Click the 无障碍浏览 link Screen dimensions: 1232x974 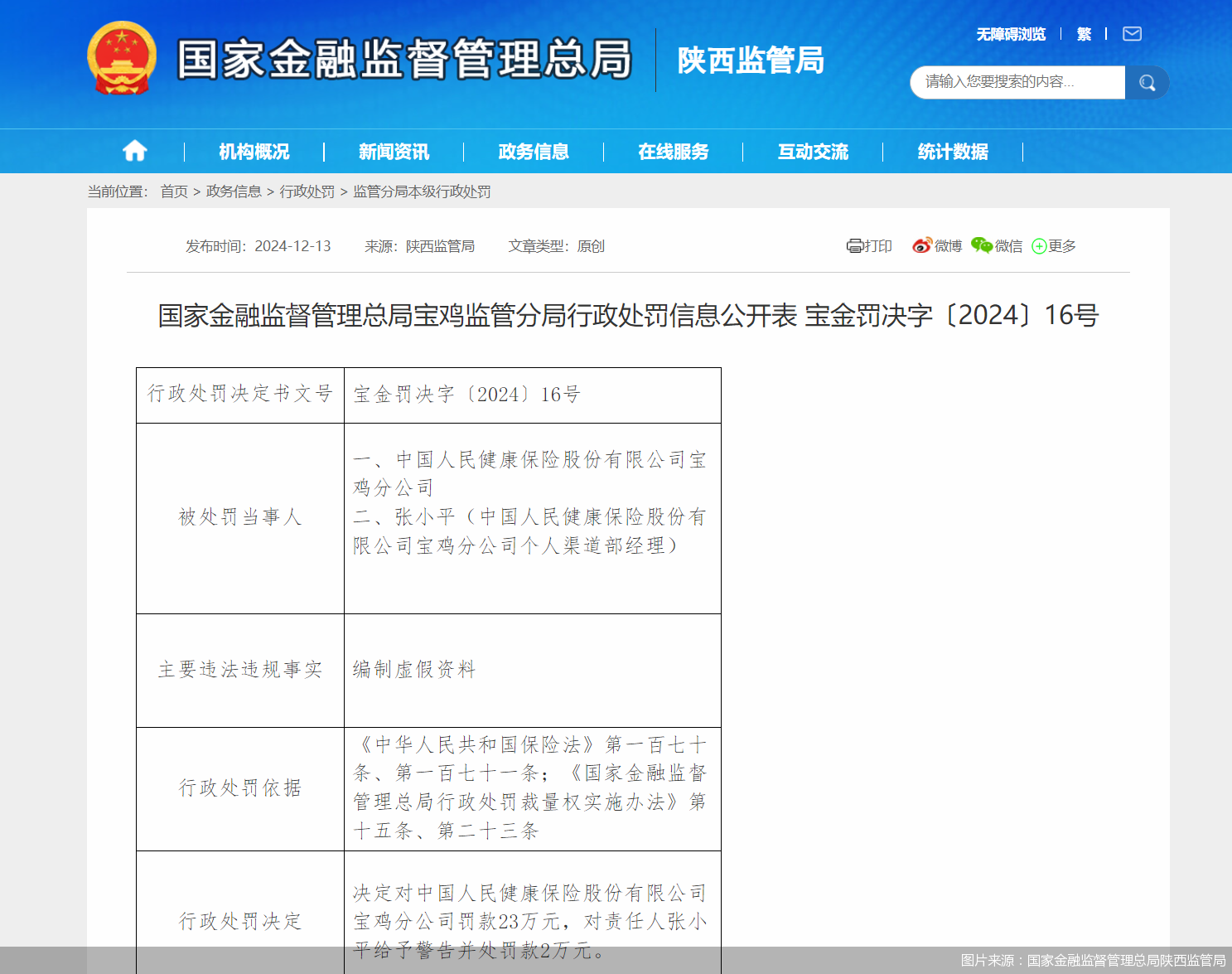[x=1011, y=34]
